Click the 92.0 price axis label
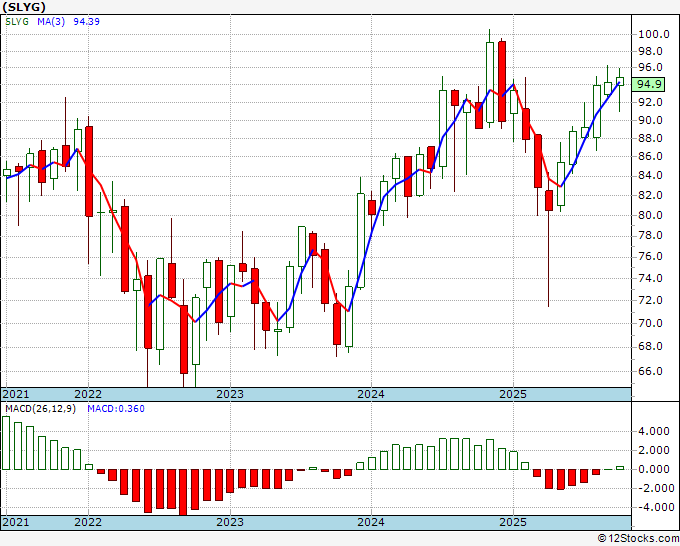Viewport: 680px width, 546px height. pyautogui.click(x=650, y=102)
